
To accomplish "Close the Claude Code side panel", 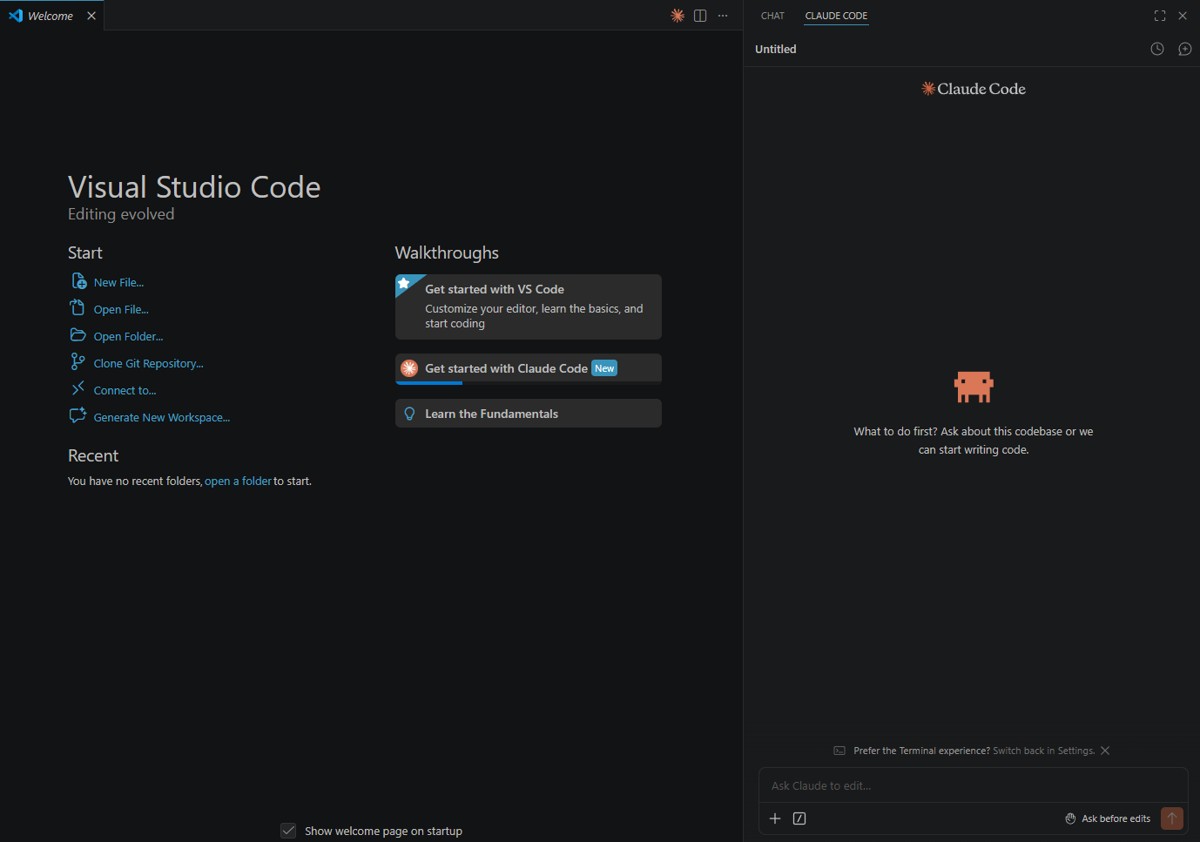I will 1182,16.
